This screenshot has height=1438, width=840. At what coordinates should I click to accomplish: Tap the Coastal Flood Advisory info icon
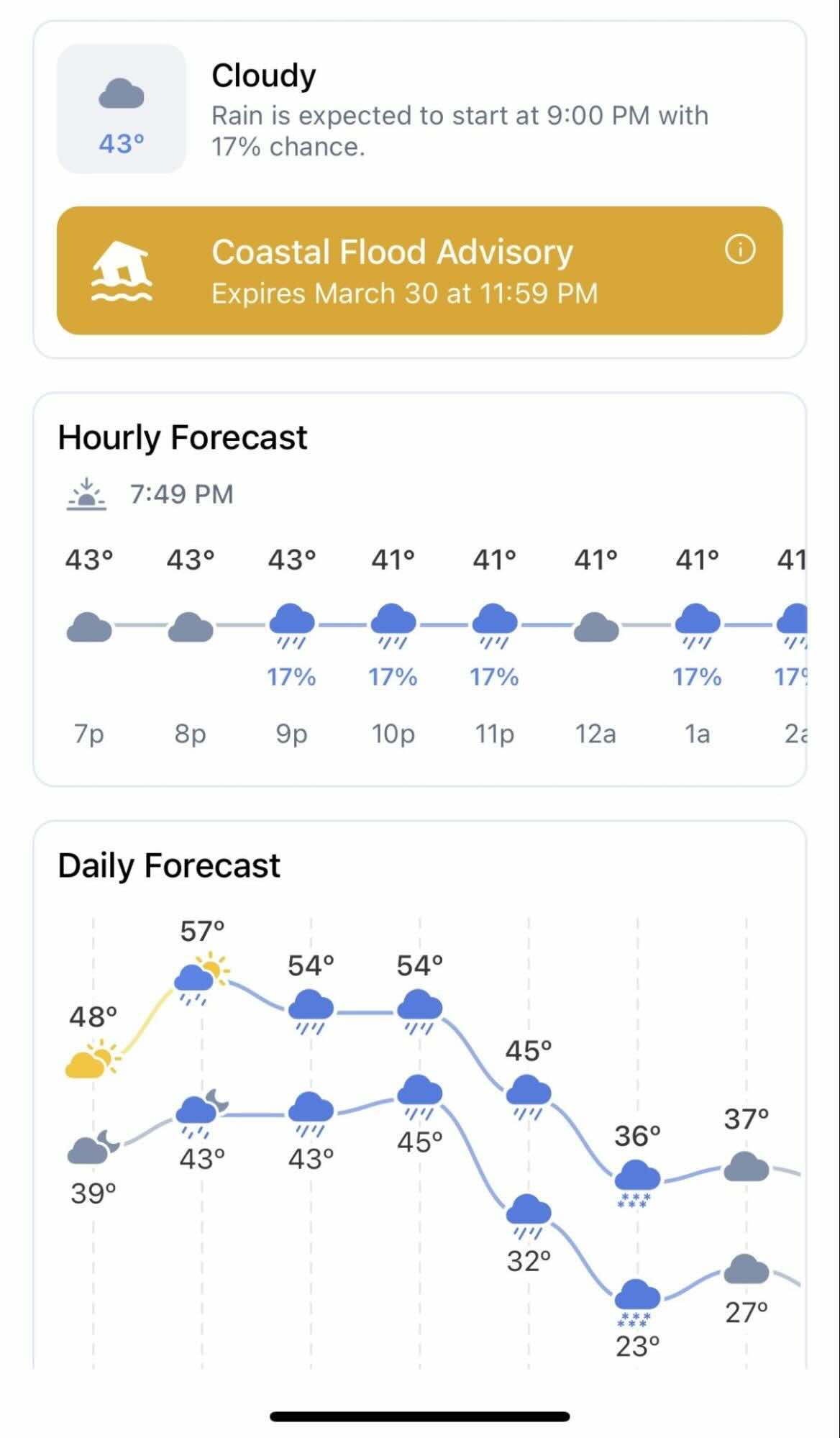[x=739, y=250]
